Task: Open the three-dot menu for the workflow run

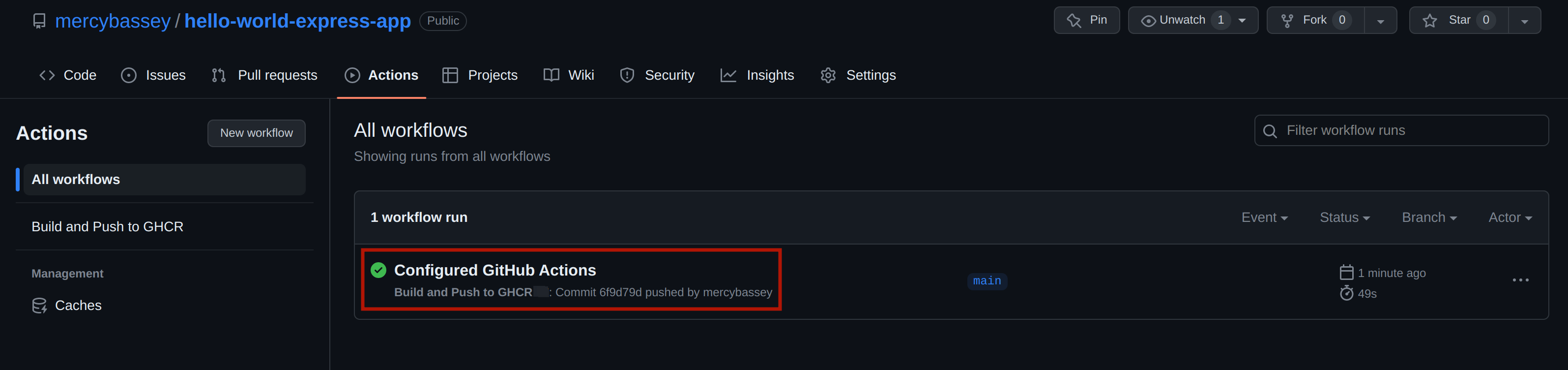Action: (x=1520, y=280)
